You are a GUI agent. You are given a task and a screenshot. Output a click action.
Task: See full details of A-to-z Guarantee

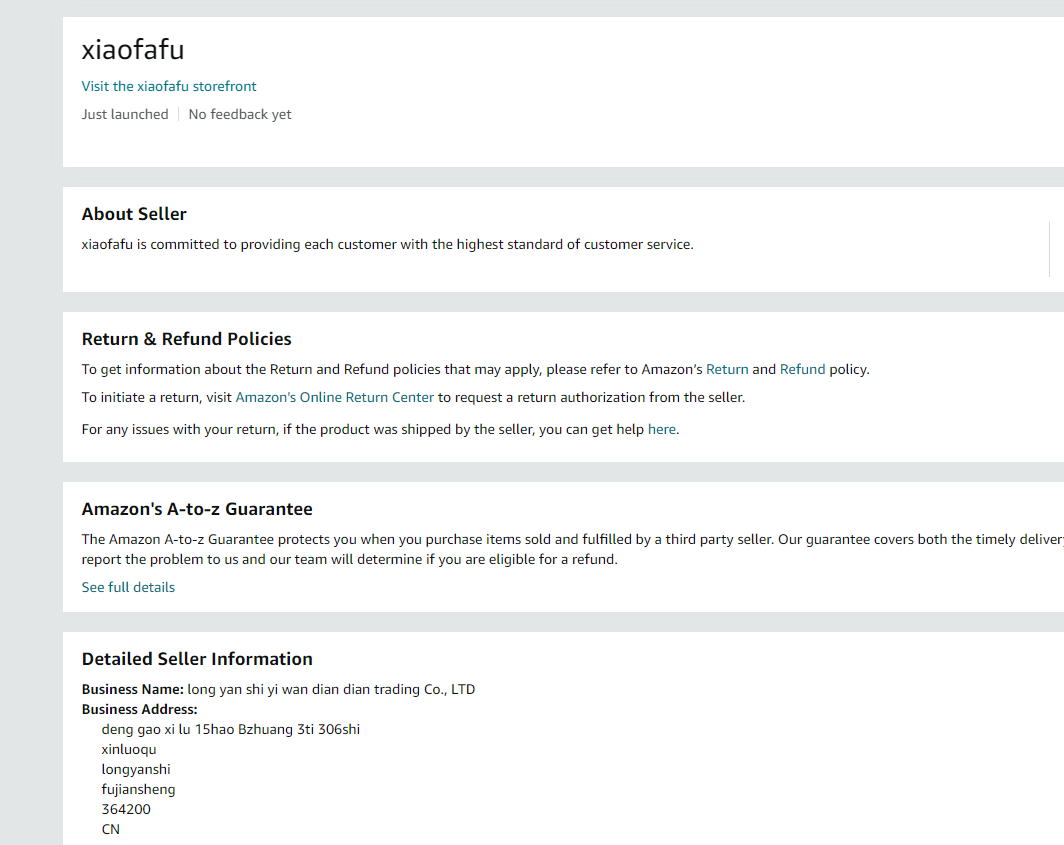pyautogui.click(x=128, y=587)
